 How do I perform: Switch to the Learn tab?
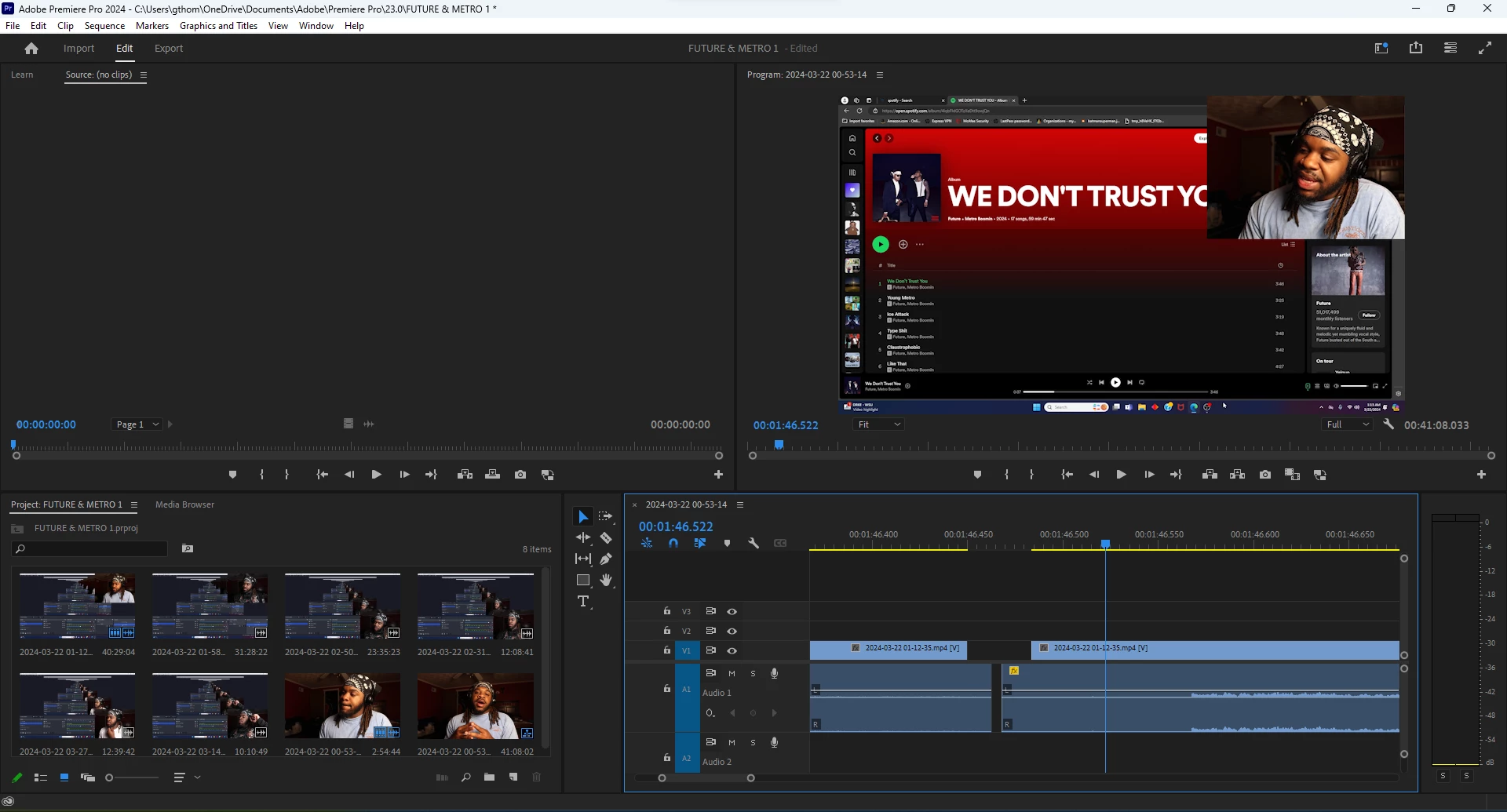coord(22,75)
